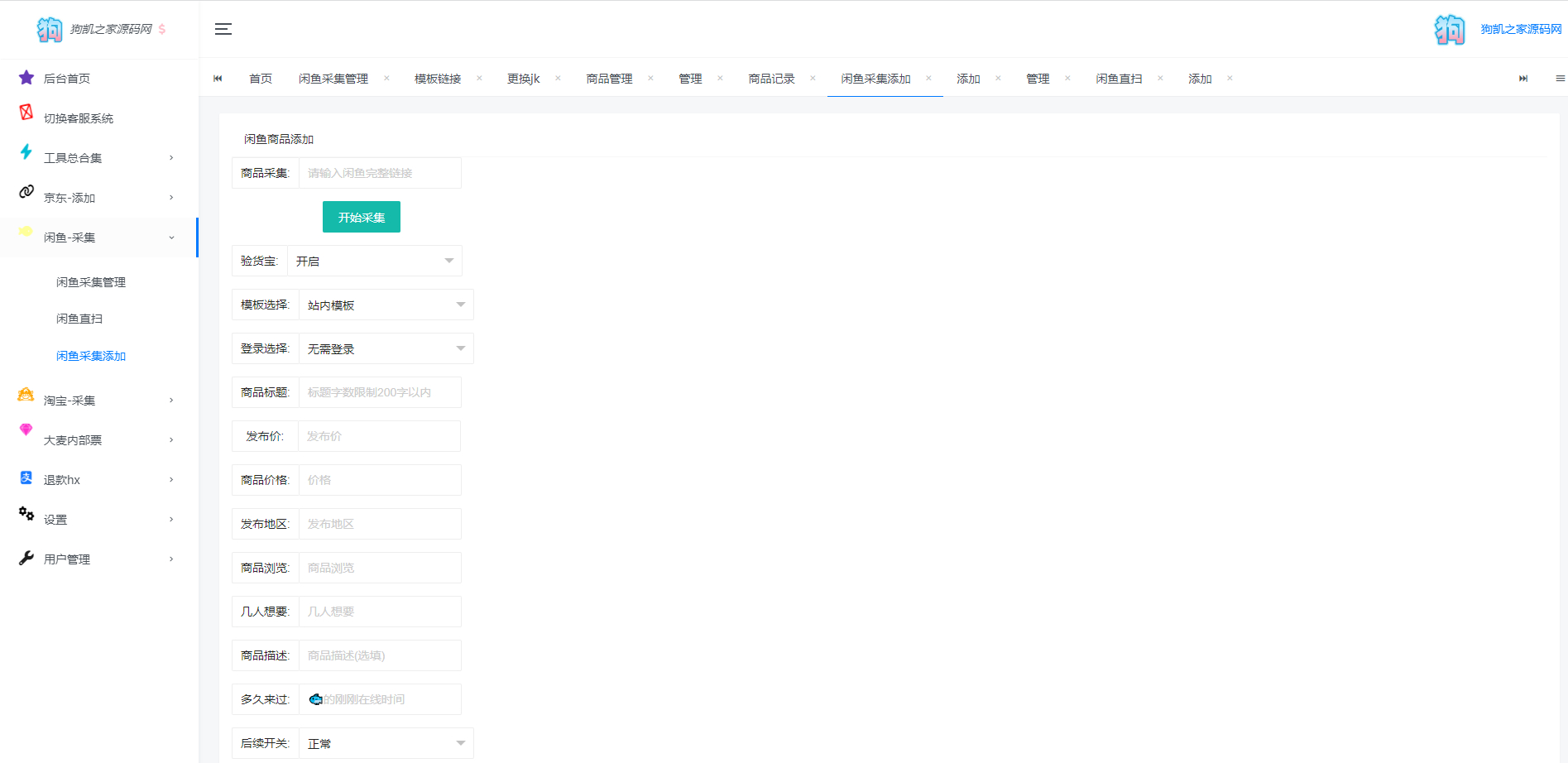This screenshot has height=763, width=1568.
Task: Click the lightning bolt 工具总合集 icon
Action: click(26, 152)
